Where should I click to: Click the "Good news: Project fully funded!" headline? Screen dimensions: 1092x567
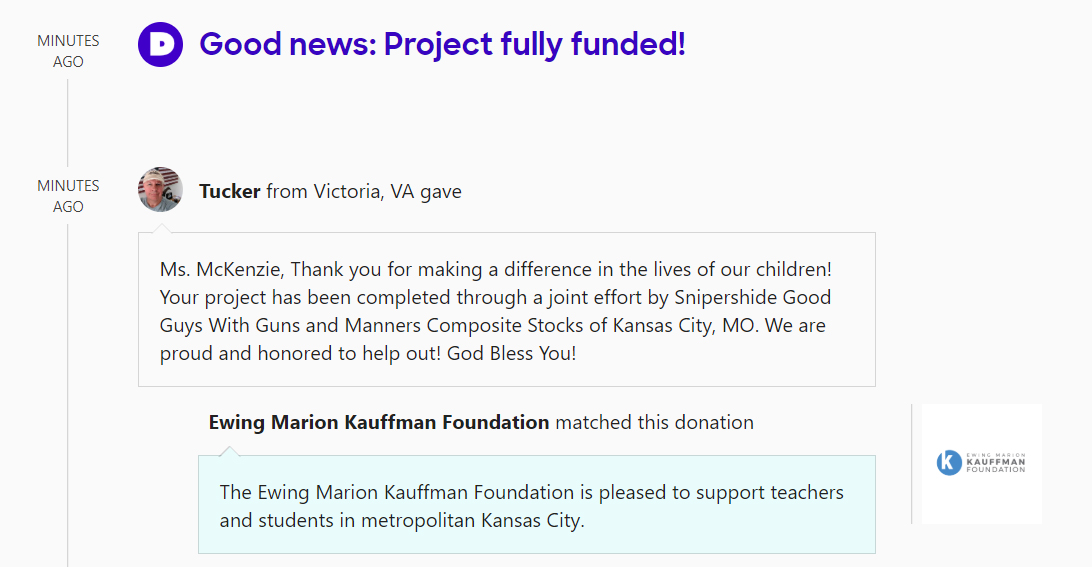pyautogui.click(x=442, y=45)
